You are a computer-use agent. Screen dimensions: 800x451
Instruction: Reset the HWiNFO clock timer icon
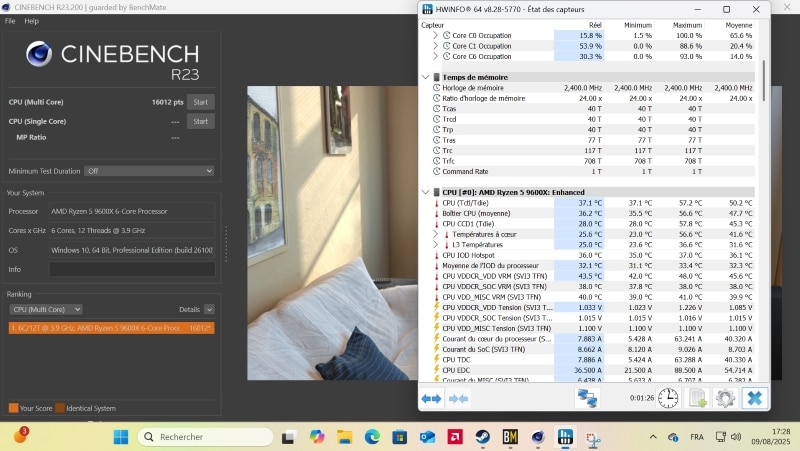click(668, 398)
